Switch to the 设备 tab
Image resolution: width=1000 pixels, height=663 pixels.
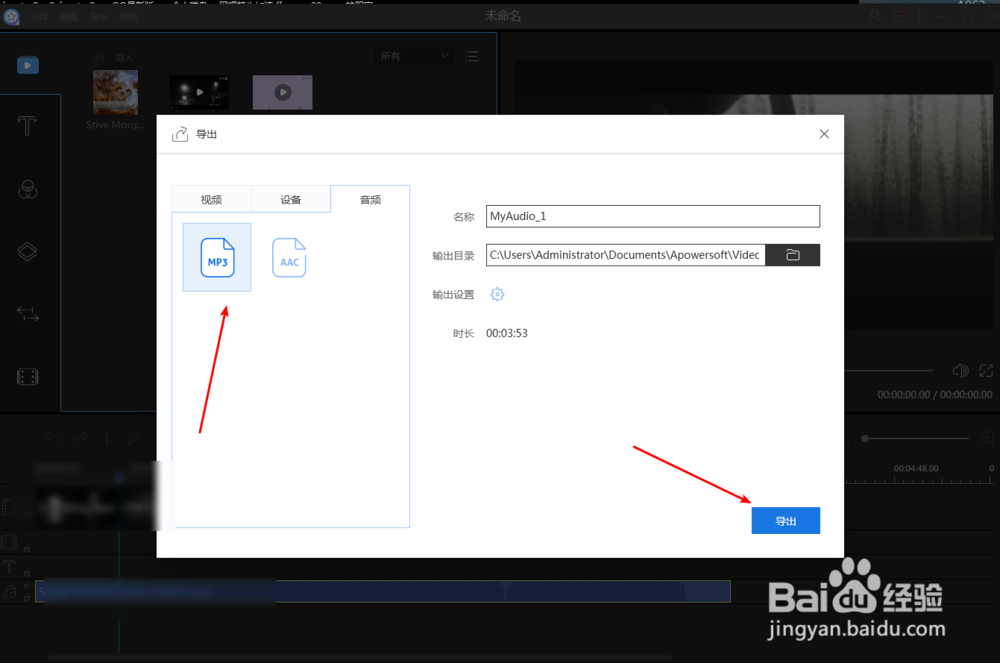point(291,200)
